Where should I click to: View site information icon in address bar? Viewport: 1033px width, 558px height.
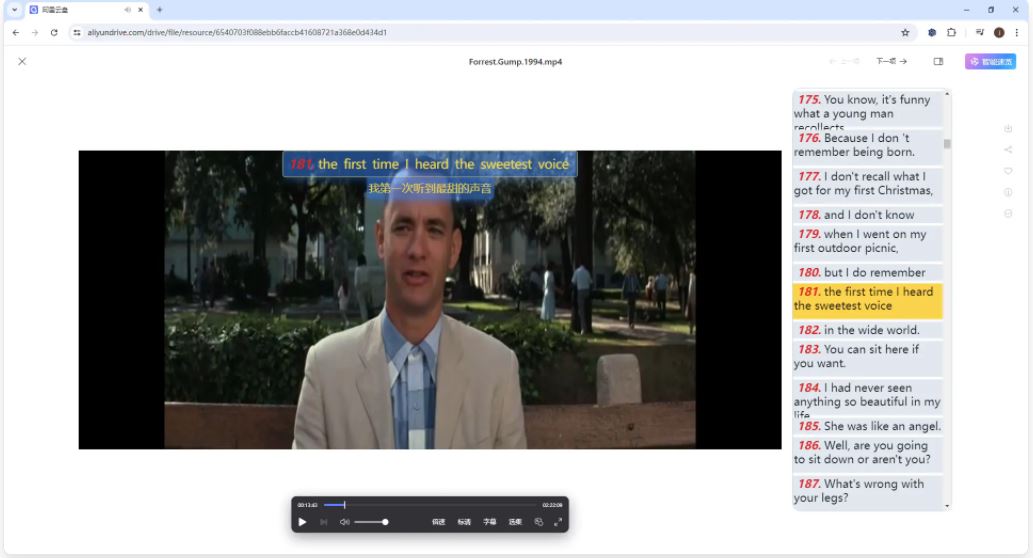77,32
